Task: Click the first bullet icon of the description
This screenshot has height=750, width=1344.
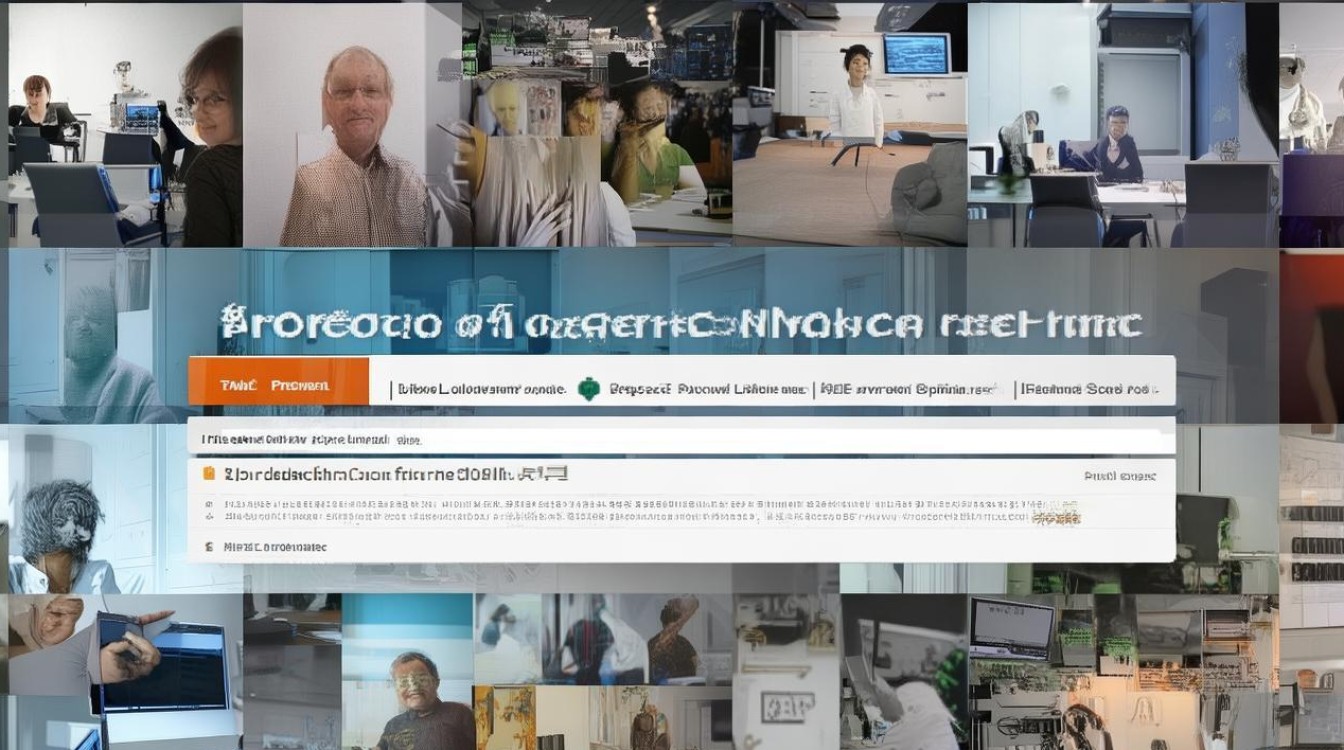Action: (209, 504)
